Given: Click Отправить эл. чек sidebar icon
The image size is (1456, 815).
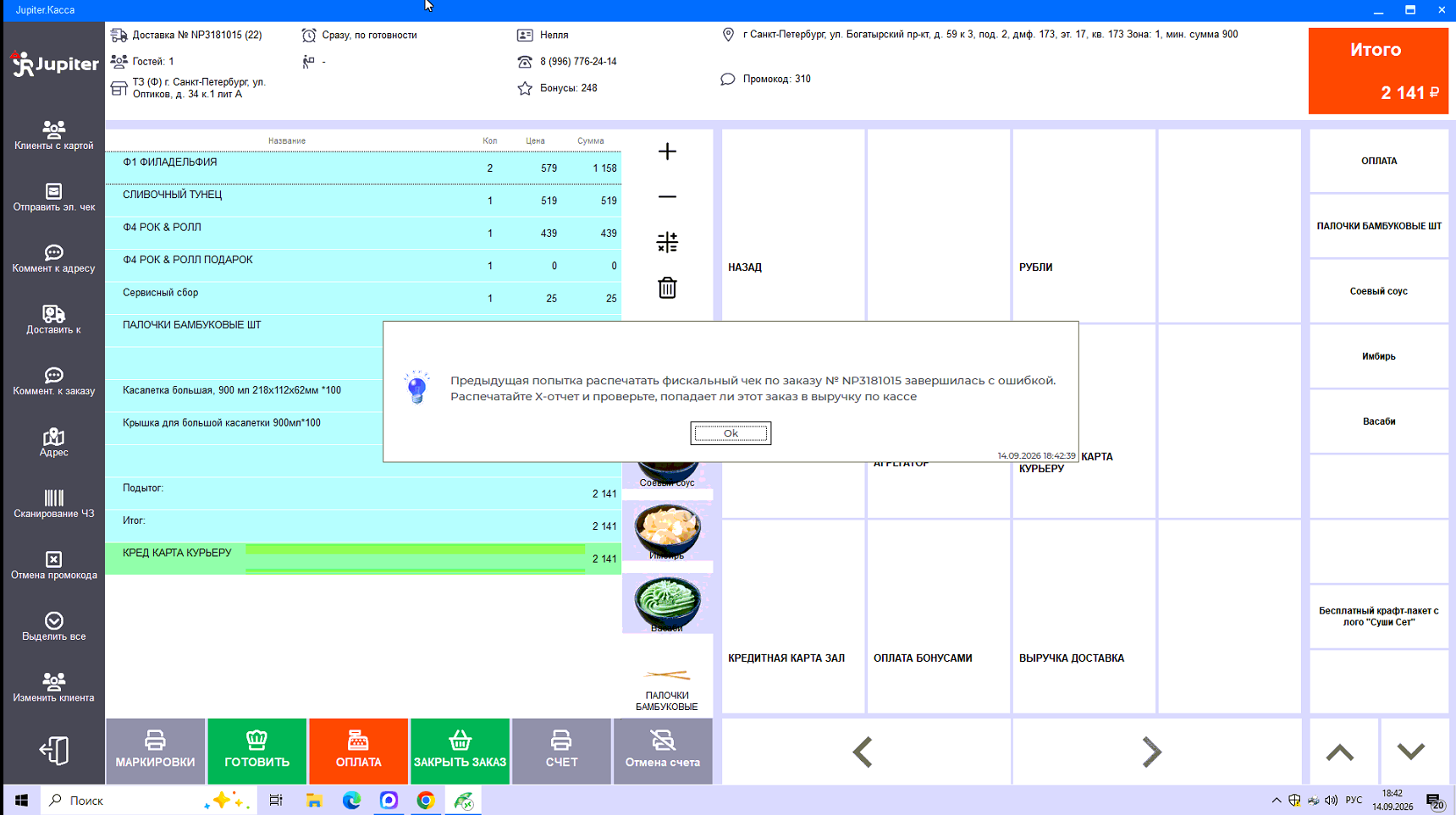Looking at the screenshot, I should coord(54,197).
